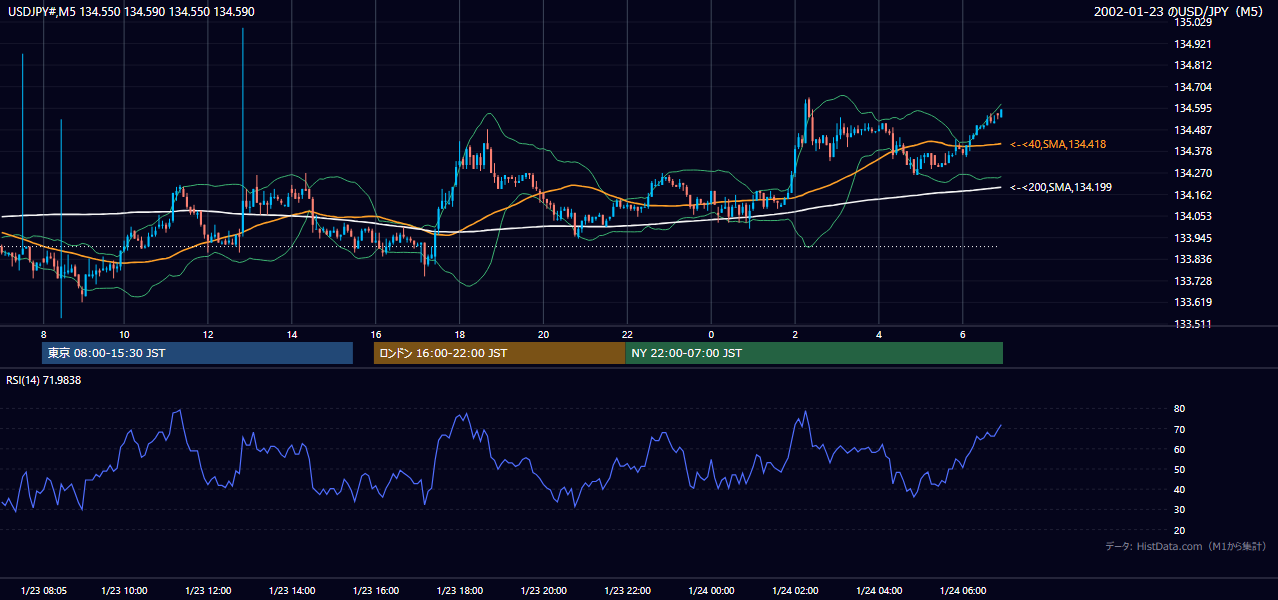Click the RSI scale value 60
The image size is (1278, 600).
(1179, 450)
